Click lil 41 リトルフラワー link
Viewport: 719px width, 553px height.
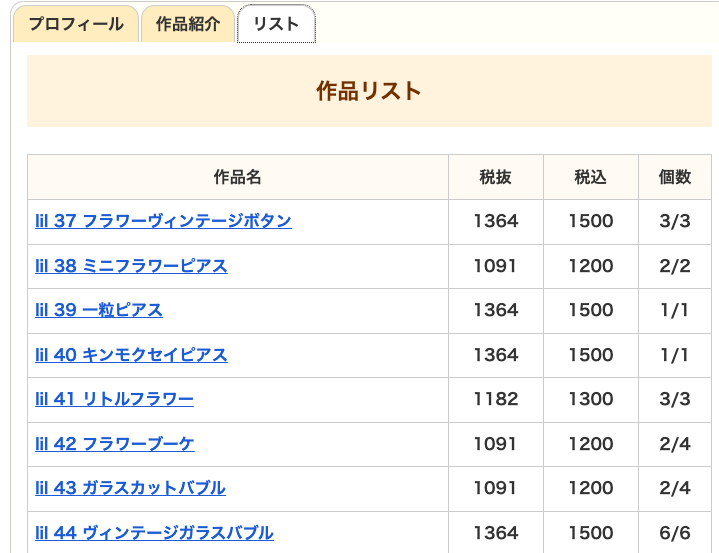tap(114, 399)
